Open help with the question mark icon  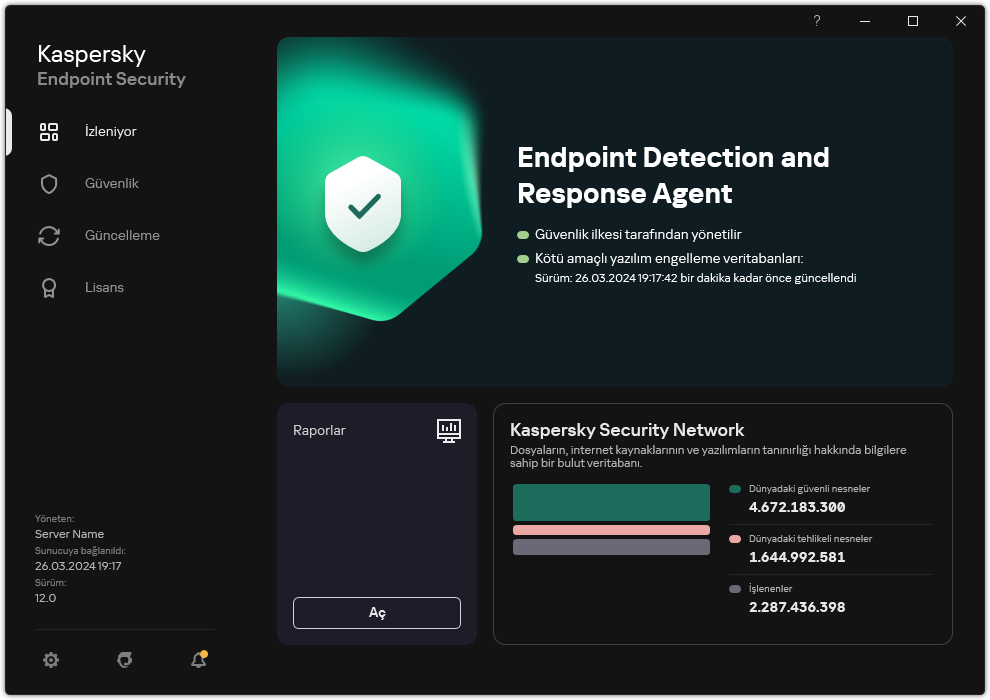point(817,21)
